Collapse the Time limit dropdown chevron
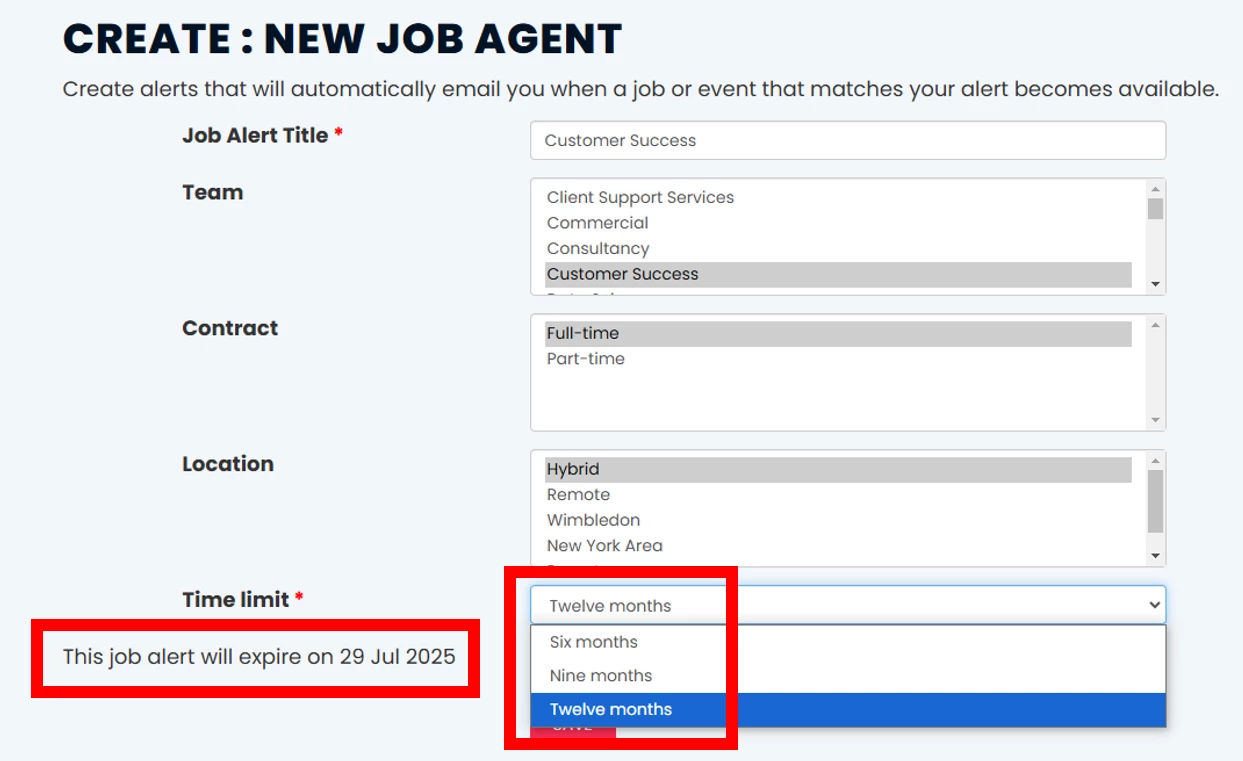Image resolution: width=1243 pixels, height=761 pixels. point(1155,605)
